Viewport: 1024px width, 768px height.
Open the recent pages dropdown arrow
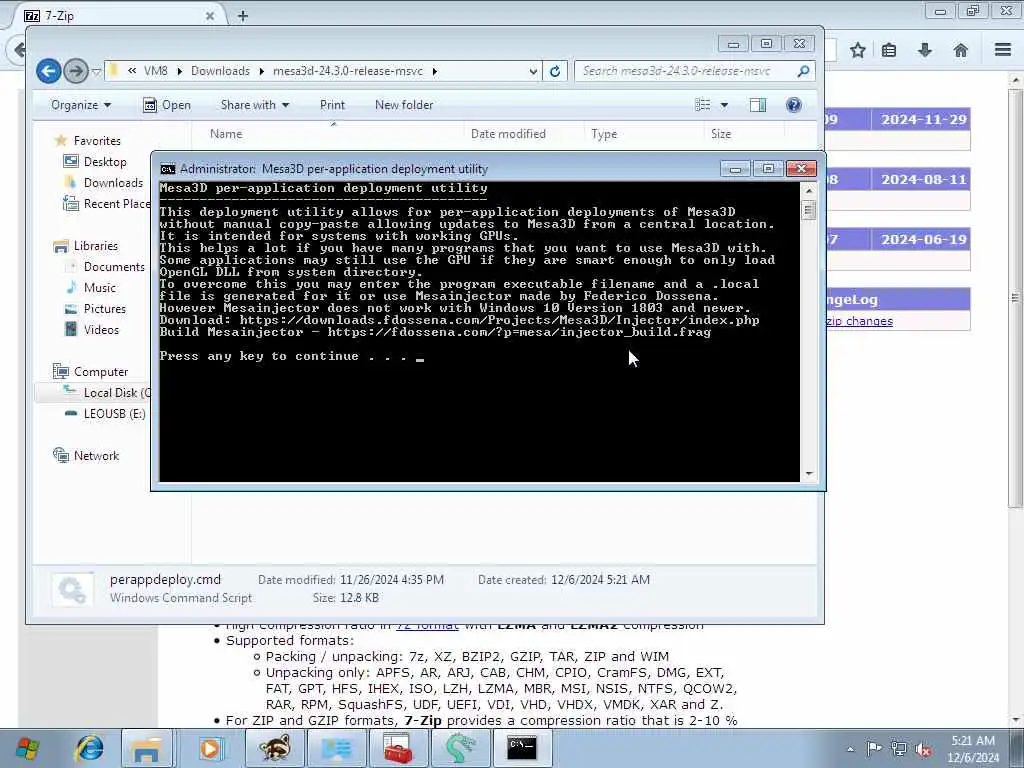click(96, 71)
